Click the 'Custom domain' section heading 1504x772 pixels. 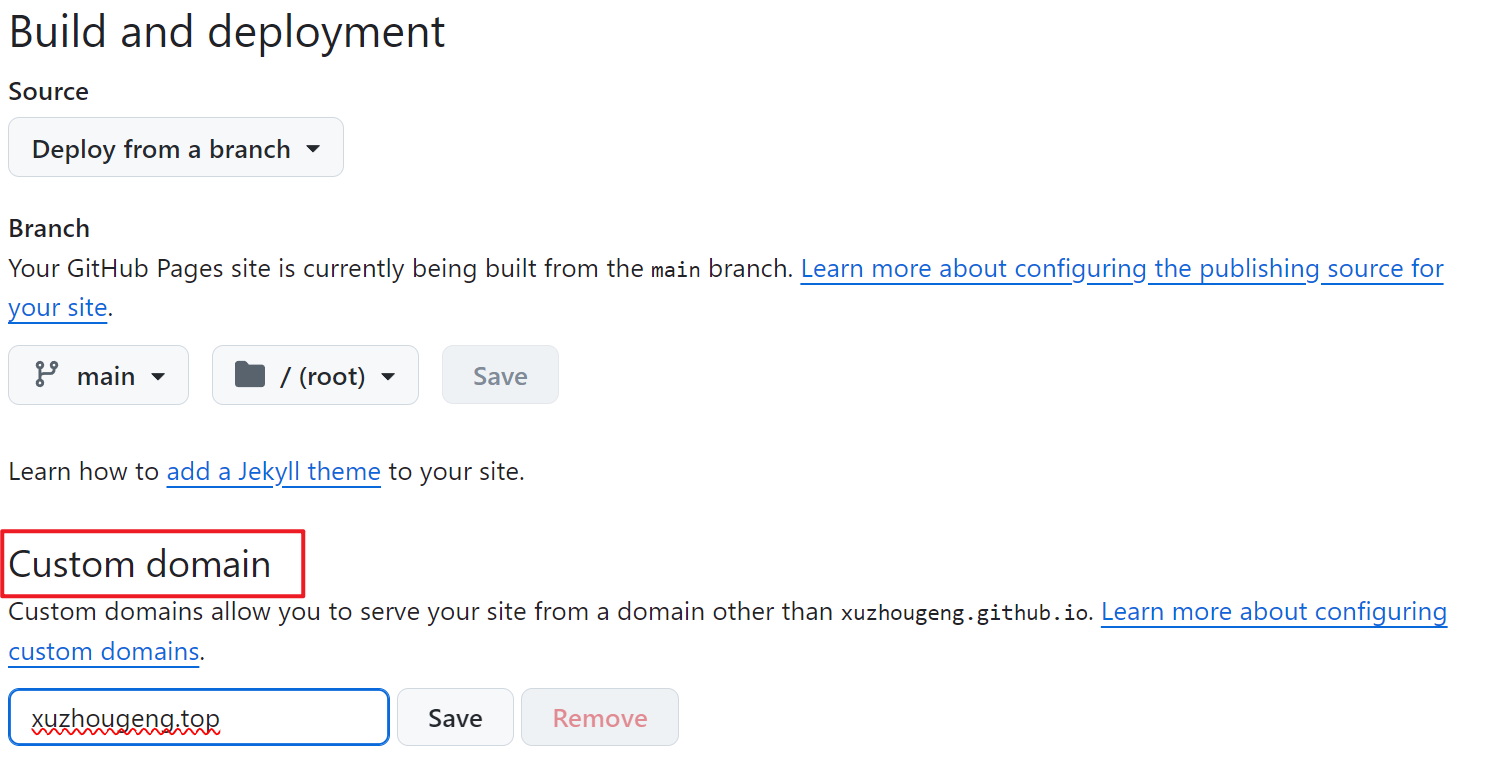pyautogui.click(x=140, y=564)
